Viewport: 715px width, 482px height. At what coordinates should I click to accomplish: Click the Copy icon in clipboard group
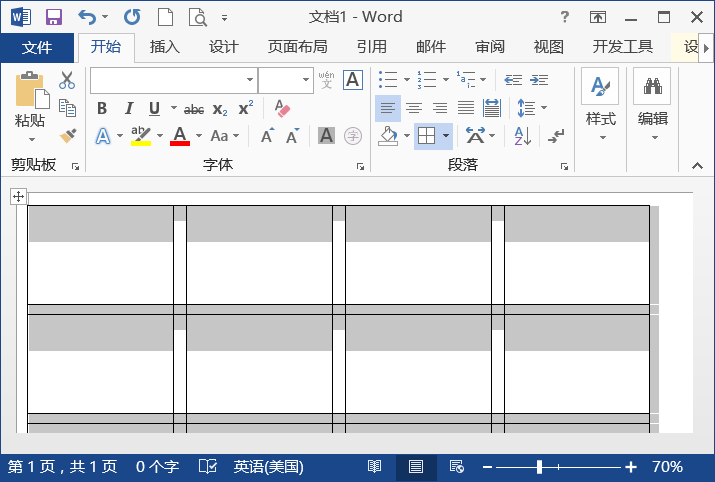point(67,108)
